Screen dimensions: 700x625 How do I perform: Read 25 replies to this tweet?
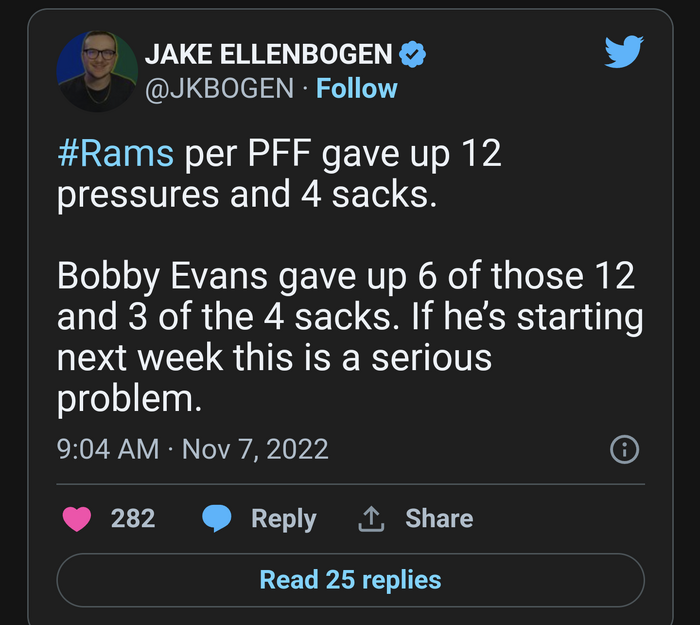click(x=350, y=579)
